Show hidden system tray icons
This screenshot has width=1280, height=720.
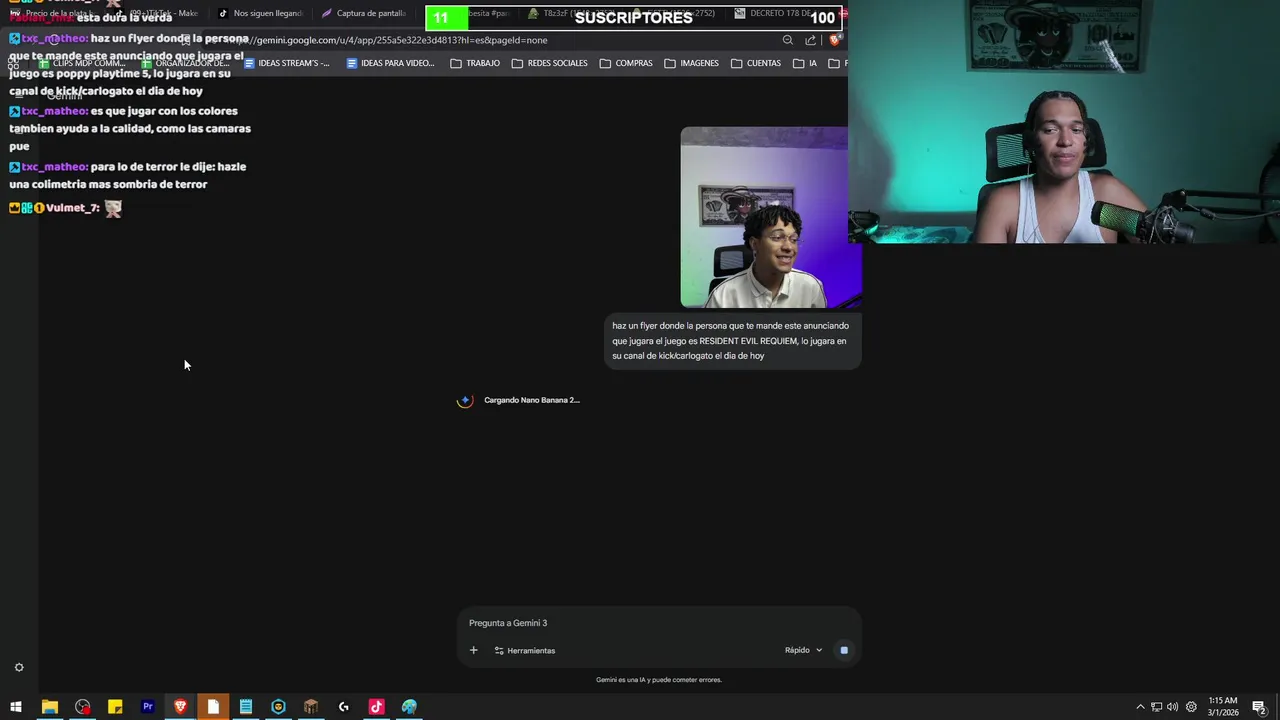pos(1140,707)
